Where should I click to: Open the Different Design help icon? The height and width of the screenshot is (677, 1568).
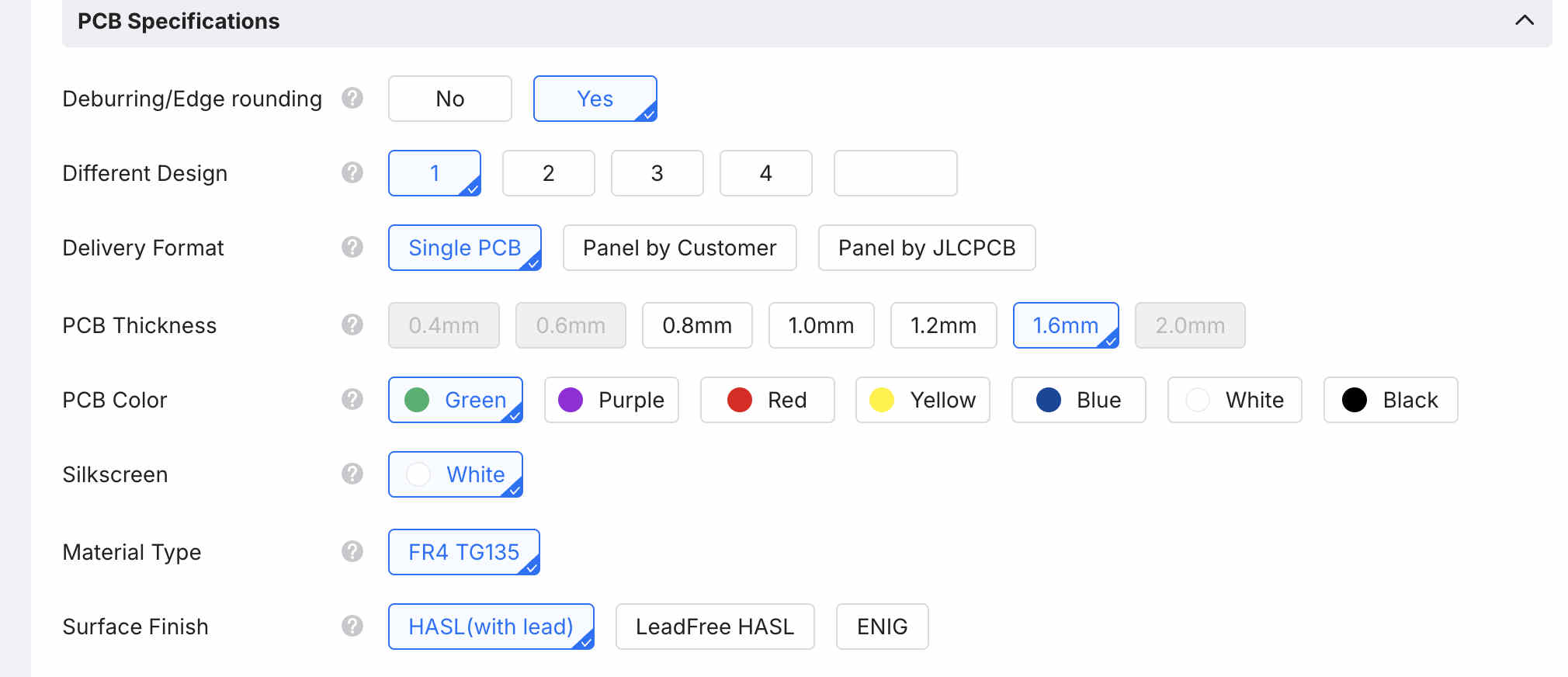pyautogui.click(x=352, y=172)
